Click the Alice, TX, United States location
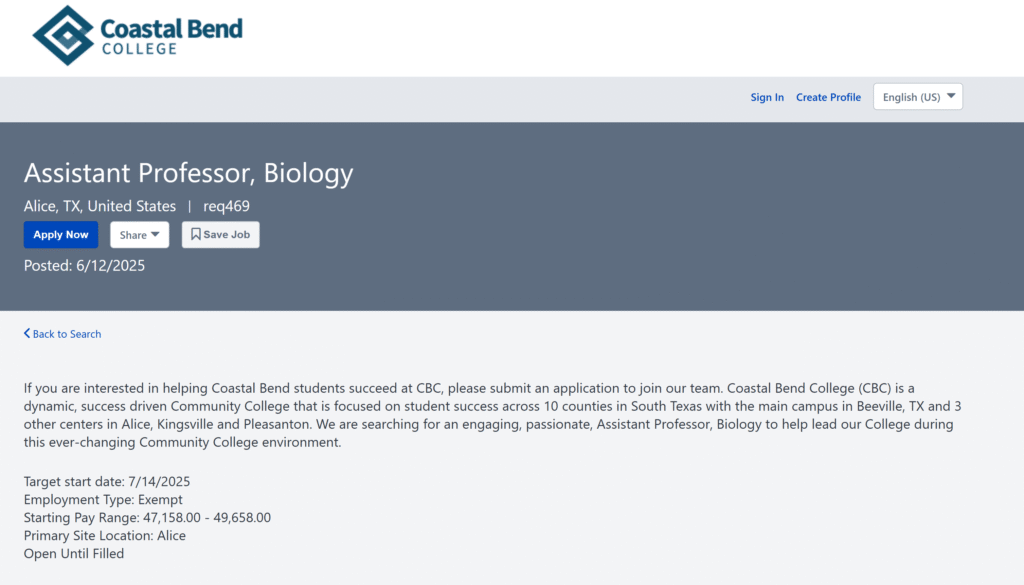The width and height of the screenshot is (1024, 585). coord(100,207)
